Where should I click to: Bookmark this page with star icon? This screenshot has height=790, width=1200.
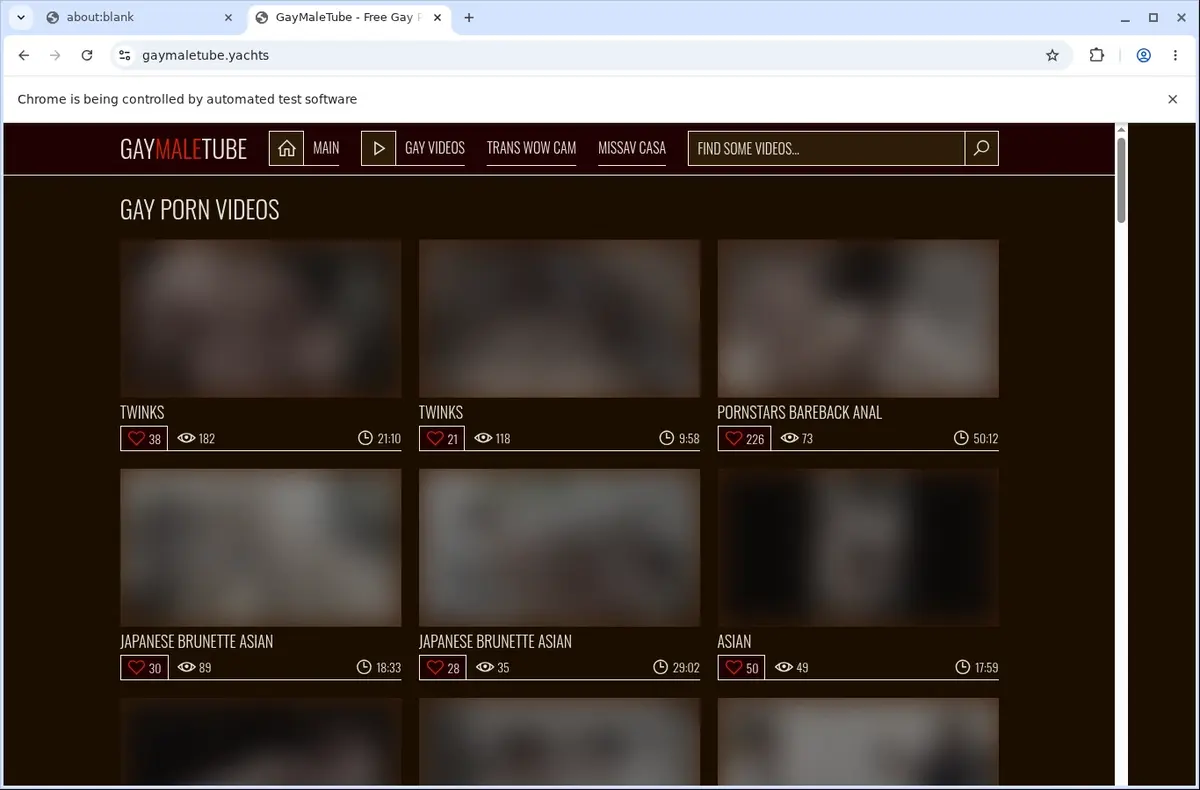(1052, 56)
